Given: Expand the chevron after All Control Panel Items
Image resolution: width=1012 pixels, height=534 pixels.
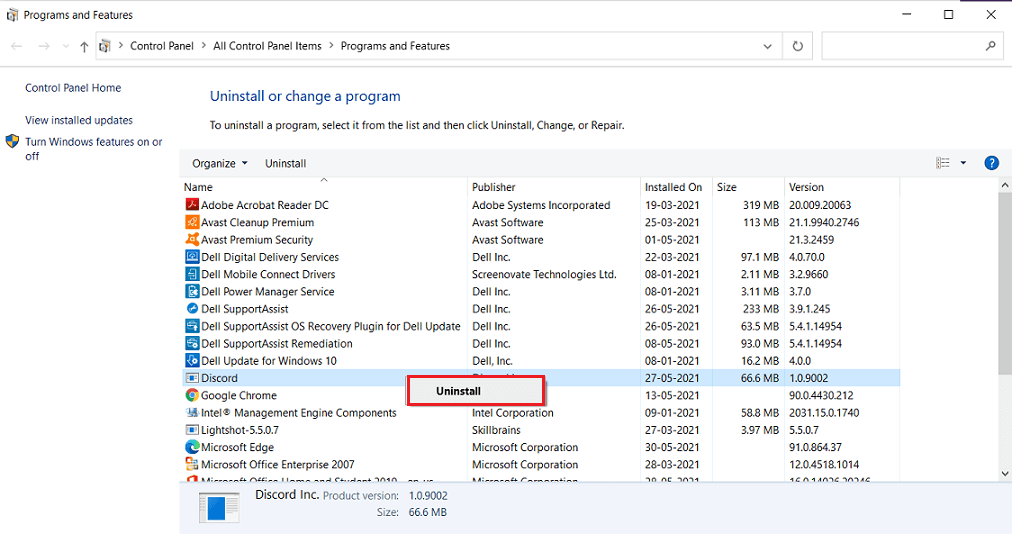Looking at the screenshot, I should coord(331,46).
